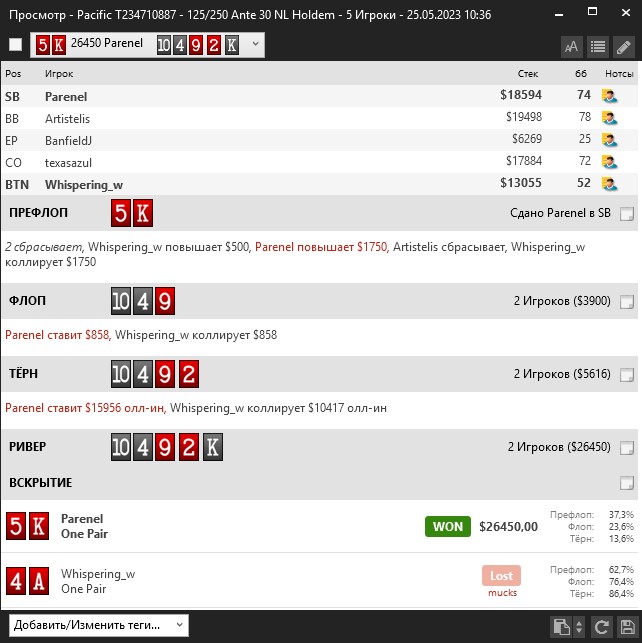Click the copy hand to clipboard icon
642x643 pixels.
tap(561, 627)
